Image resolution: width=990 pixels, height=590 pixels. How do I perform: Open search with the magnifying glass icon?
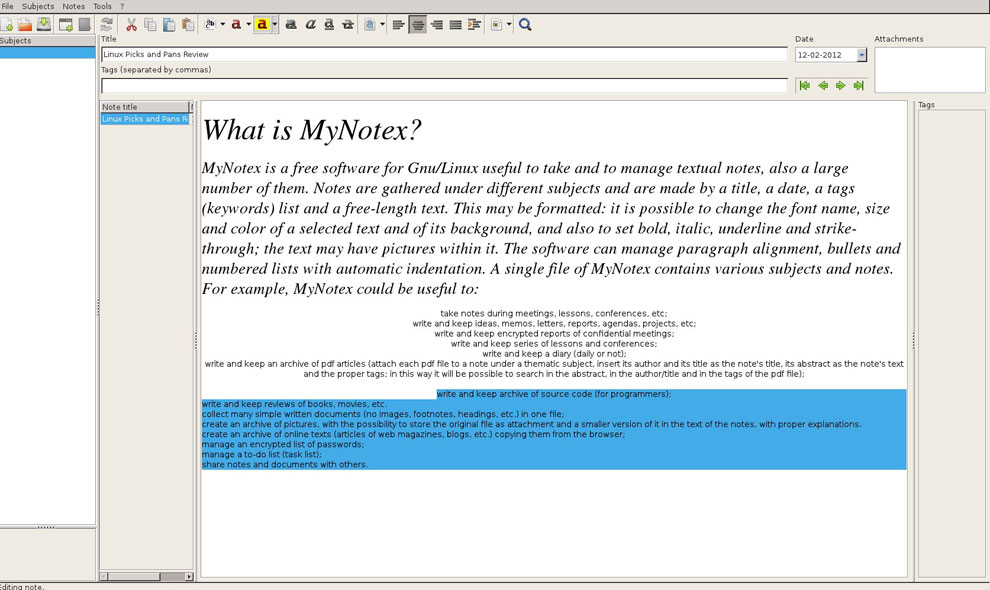[525, 25]
